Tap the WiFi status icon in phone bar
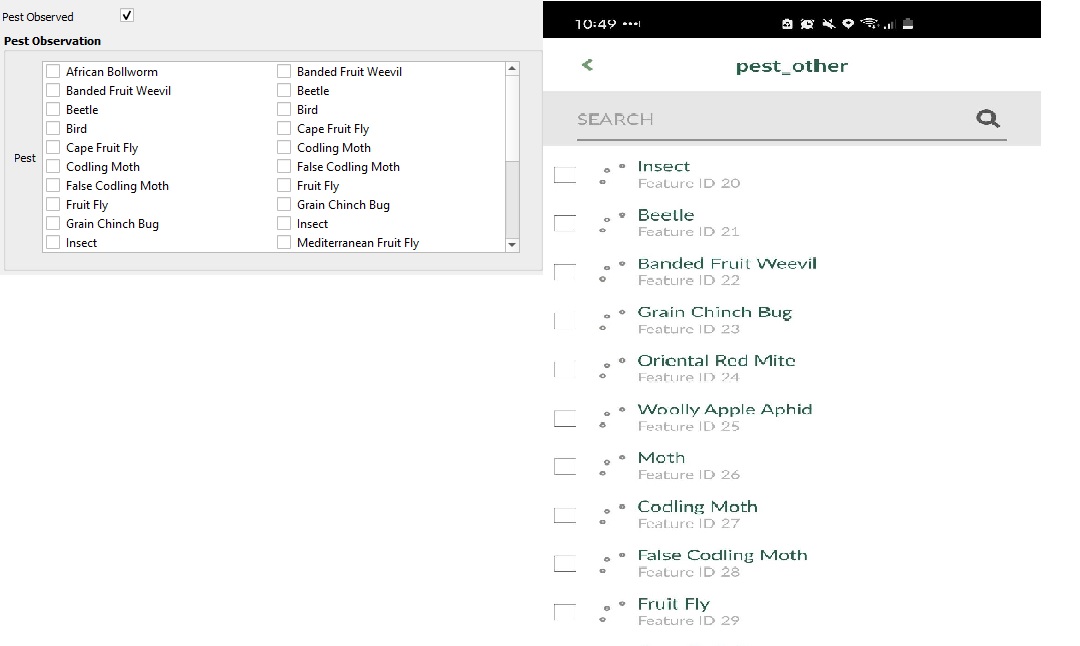 pyautogui.click(x=870, y=23)
